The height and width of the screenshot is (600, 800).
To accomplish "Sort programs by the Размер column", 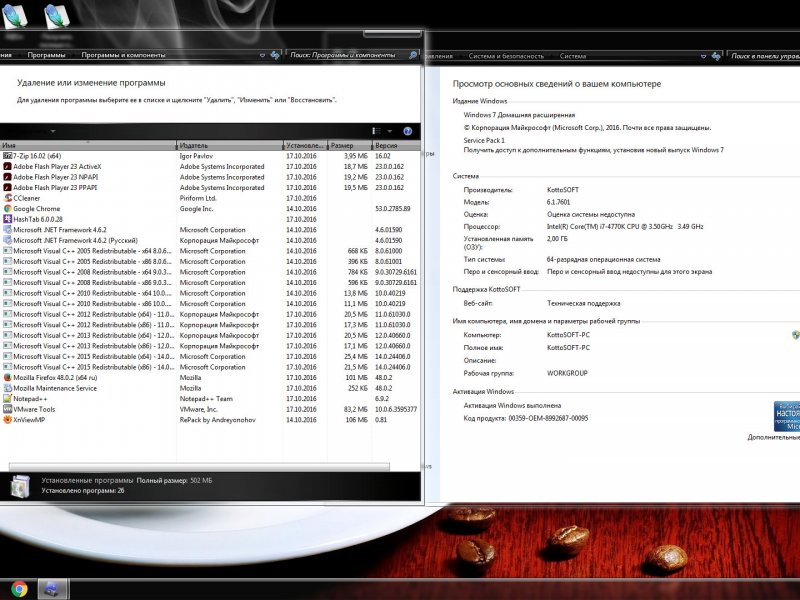I will pyautogui.click(x=349, y=145).
